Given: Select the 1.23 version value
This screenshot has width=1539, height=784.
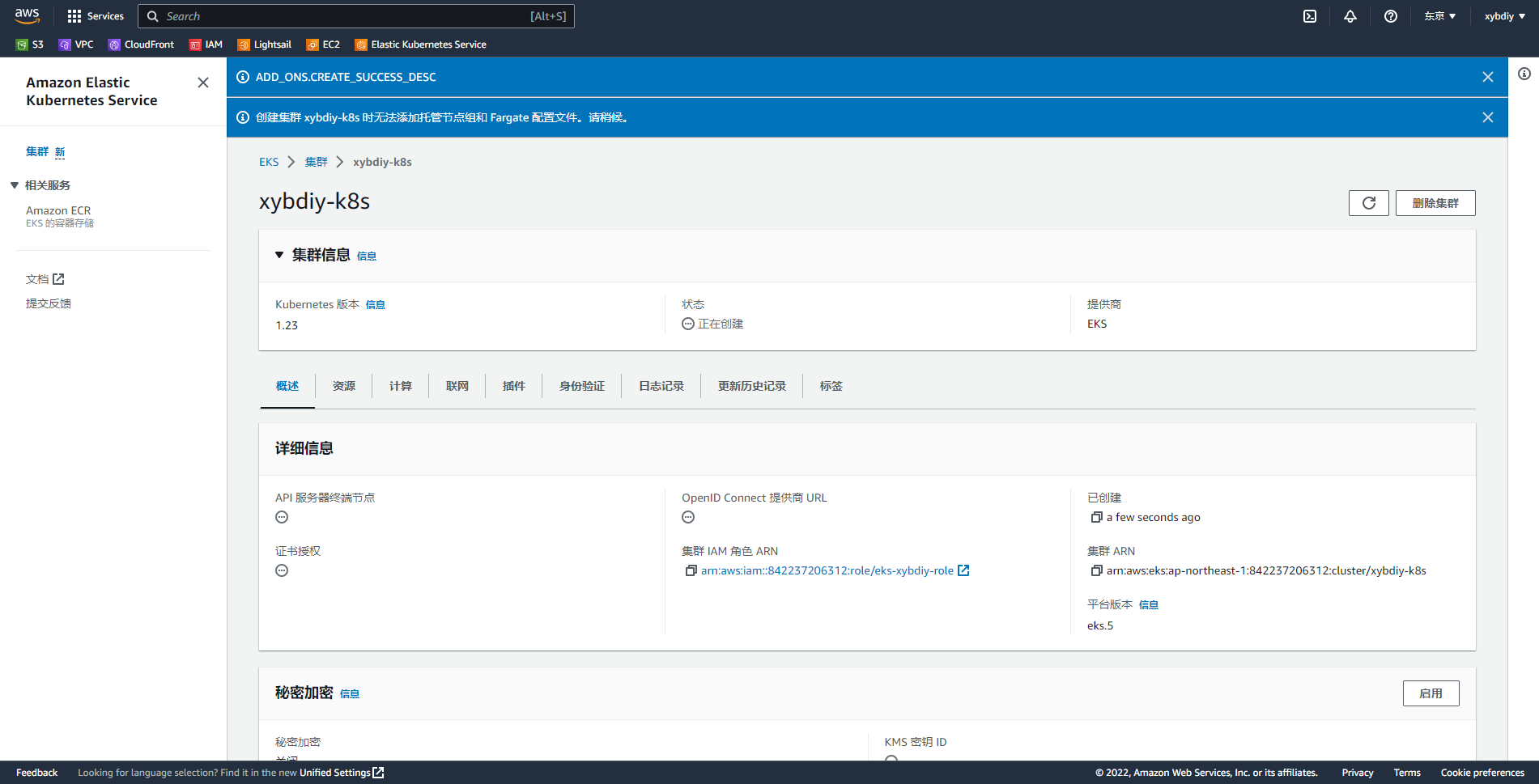Looking at the screenshot, I should (287, 325).
